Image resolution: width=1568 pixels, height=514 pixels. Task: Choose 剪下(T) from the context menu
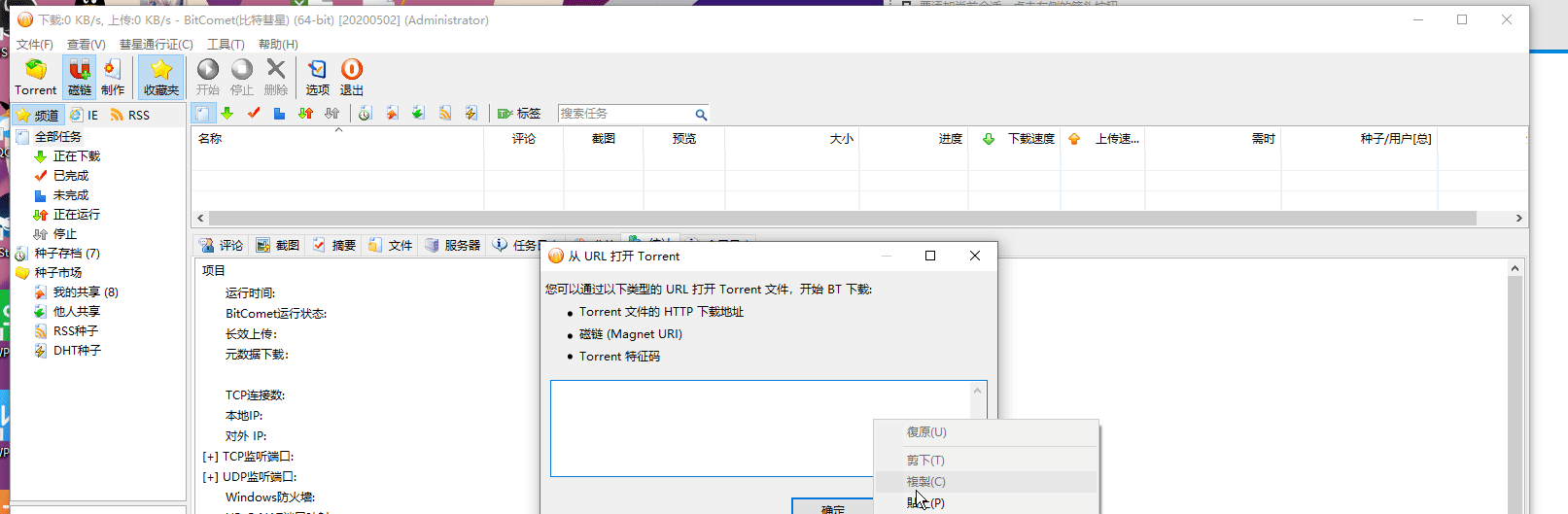click(986, 461)
